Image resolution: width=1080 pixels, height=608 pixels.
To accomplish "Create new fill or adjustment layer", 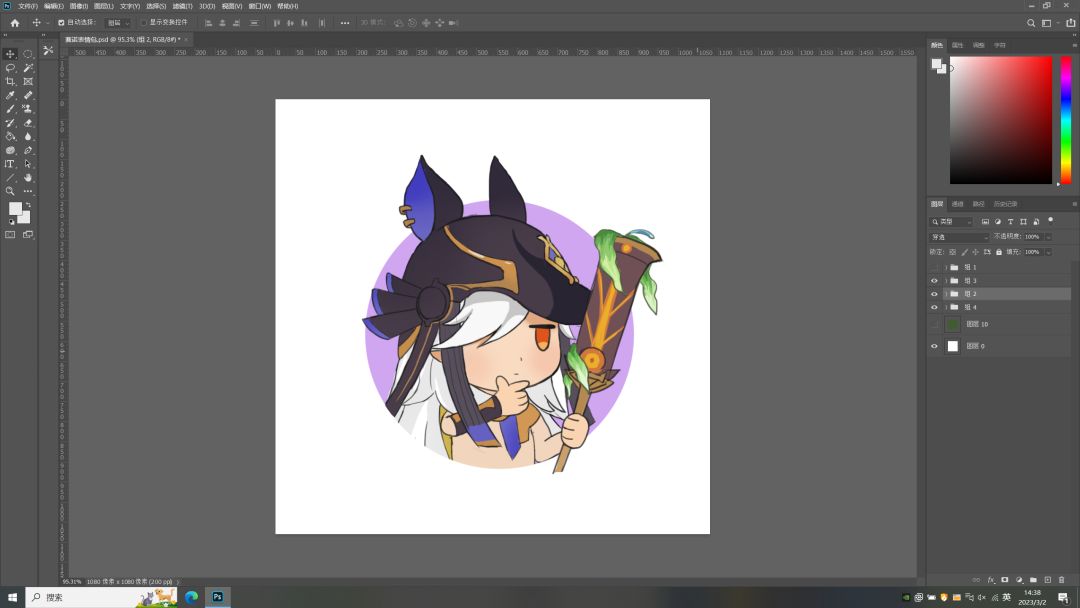I will click(x=1019, y=580).
